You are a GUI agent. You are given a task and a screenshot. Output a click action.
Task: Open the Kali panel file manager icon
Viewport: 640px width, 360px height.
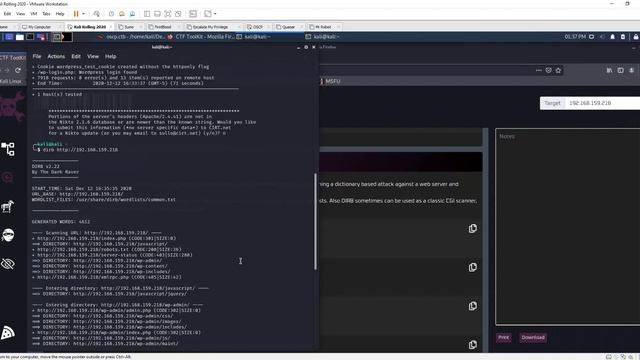pos(20,37)
